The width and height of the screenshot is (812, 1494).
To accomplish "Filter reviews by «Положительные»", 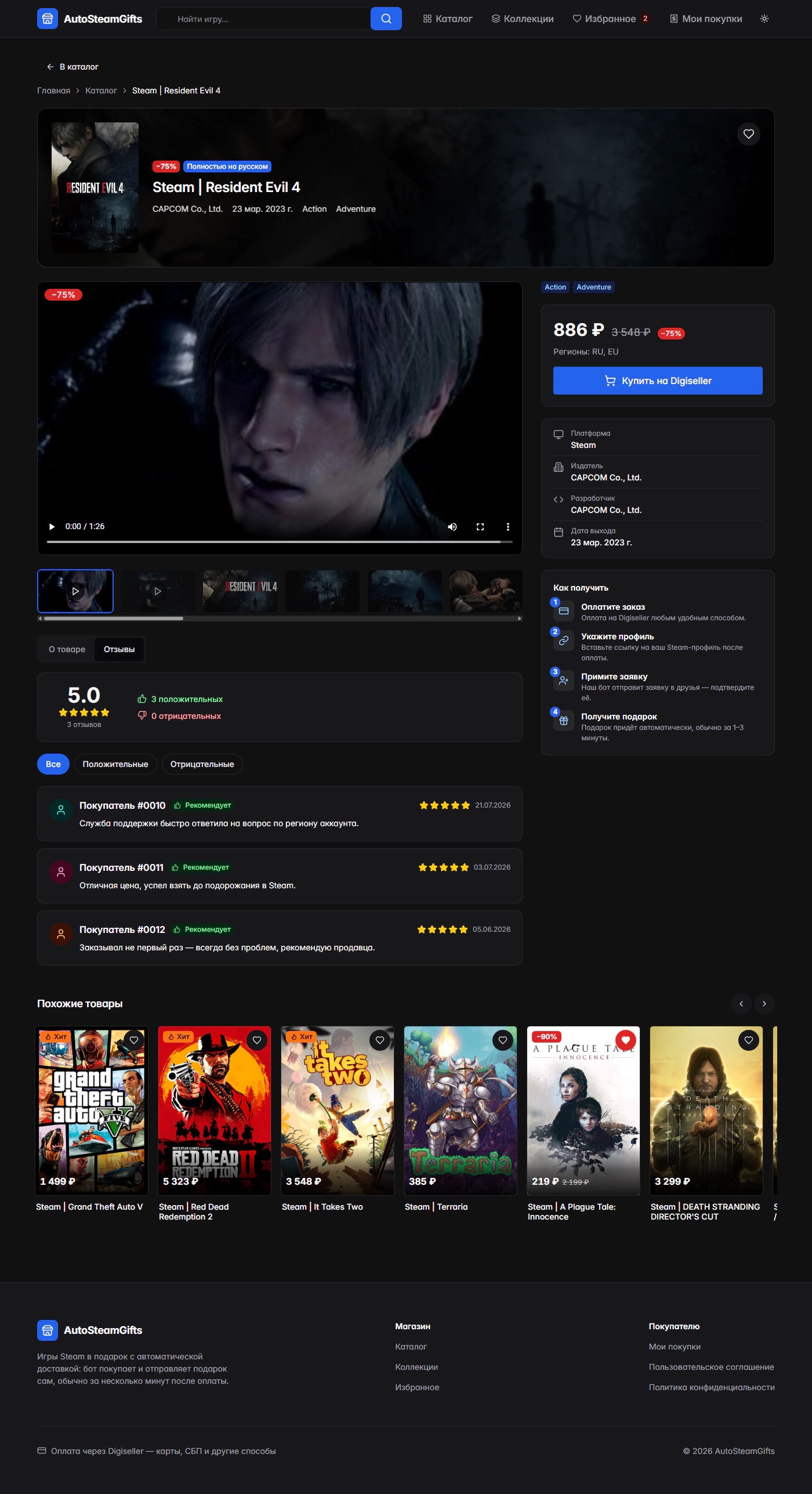I will pos(115,764).
